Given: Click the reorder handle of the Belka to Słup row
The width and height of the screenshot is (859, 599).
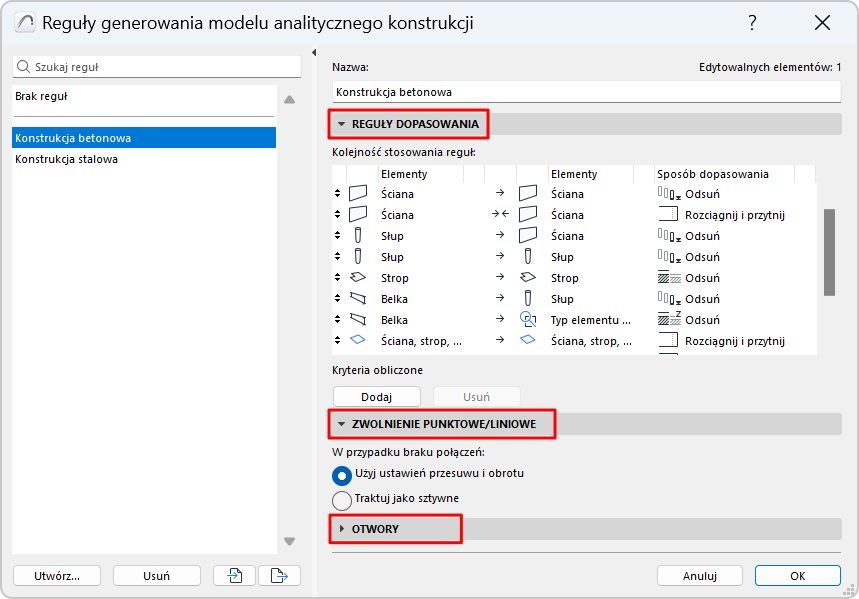Looking at the screenshot, I should (337, 299).
